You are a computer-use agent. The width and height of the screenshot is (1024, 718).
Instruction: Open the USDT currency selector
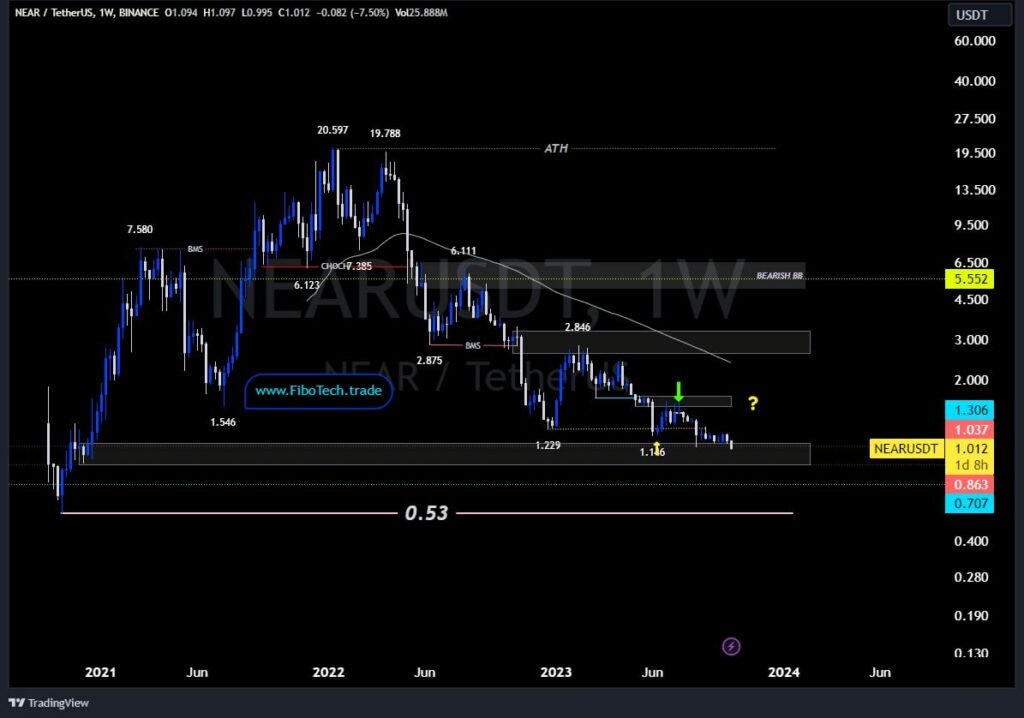tap(979, 15)
